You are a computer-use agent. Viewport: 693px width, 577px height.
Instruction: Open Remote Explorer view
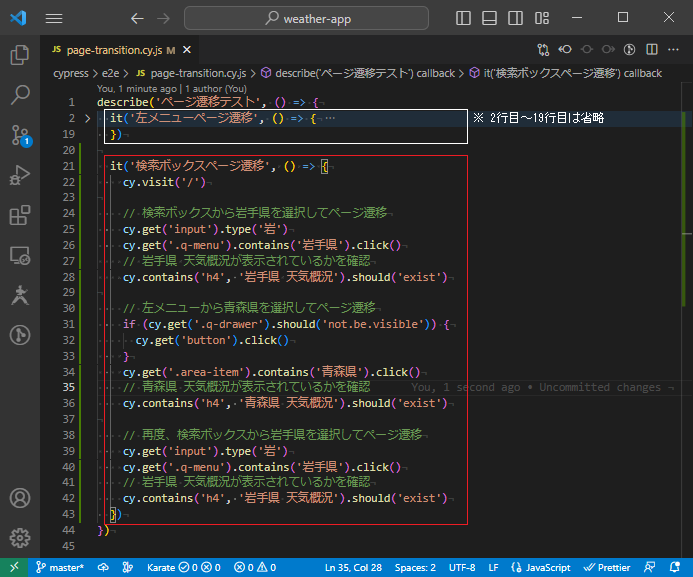pos(20,255)
